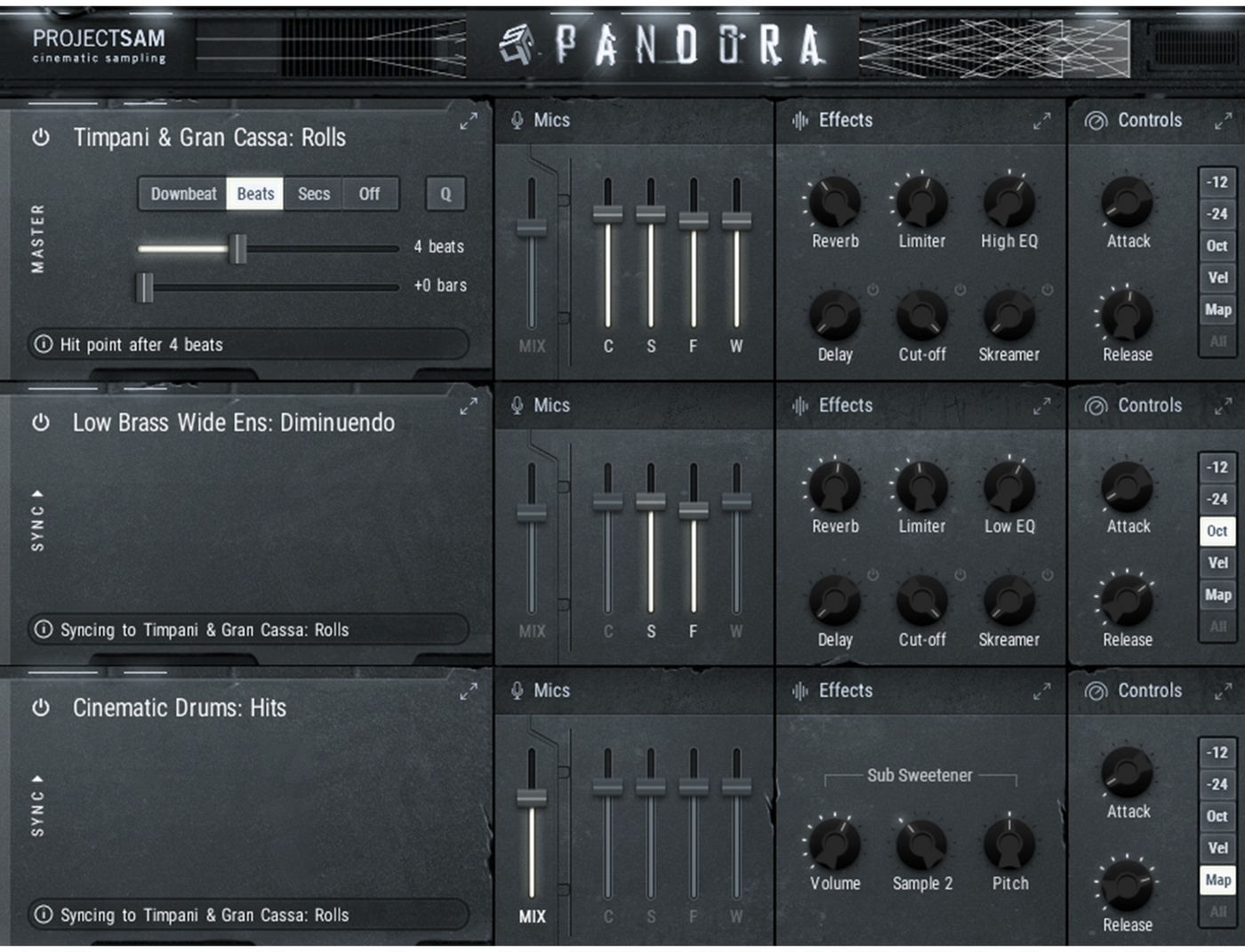Switch timing mode to Secs
This screenshot has width=1245, height=952.
click(314, 194)
